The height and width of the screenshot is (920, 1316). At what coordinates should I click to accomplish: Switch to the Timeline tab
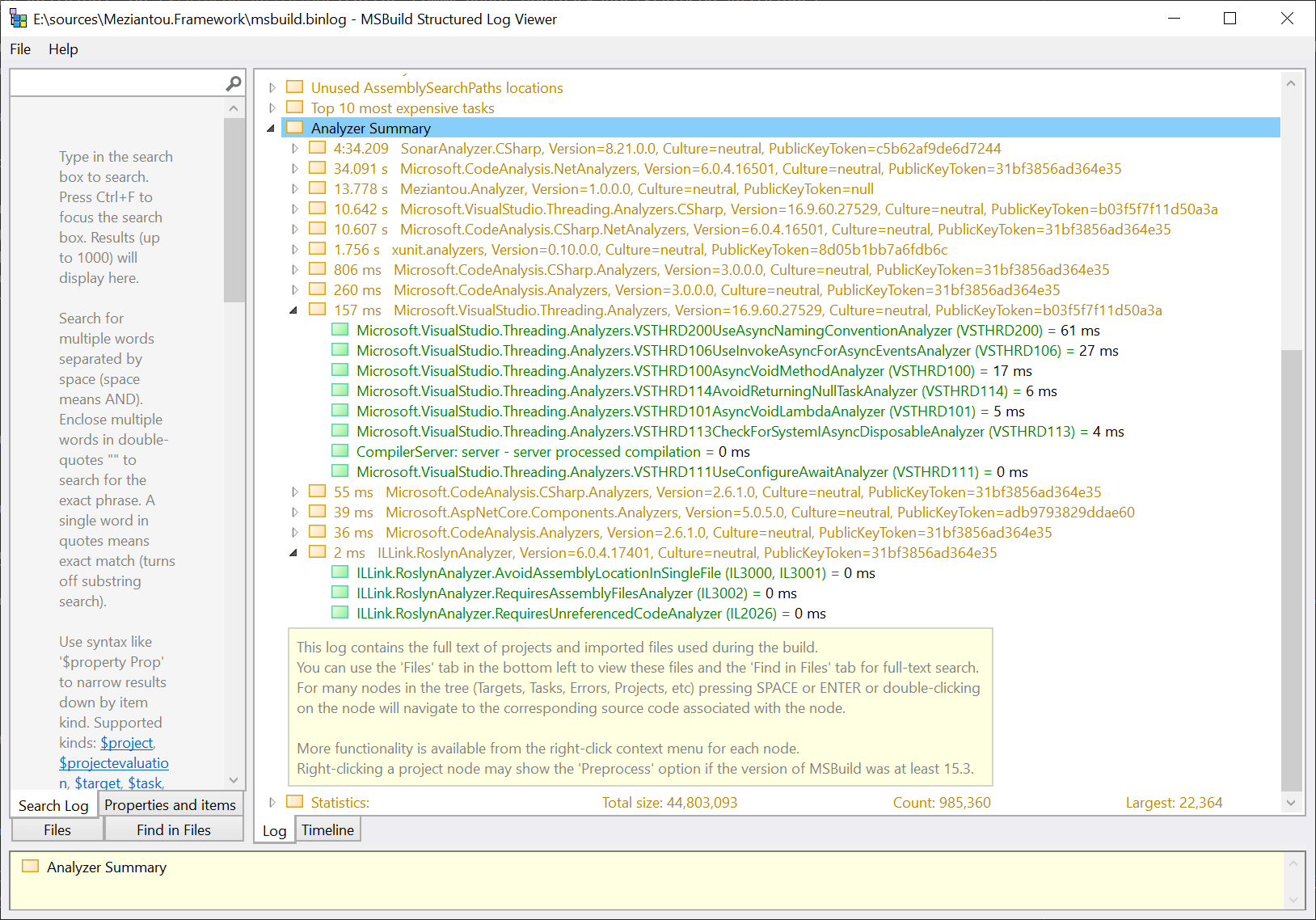click(x=327, y=830)
